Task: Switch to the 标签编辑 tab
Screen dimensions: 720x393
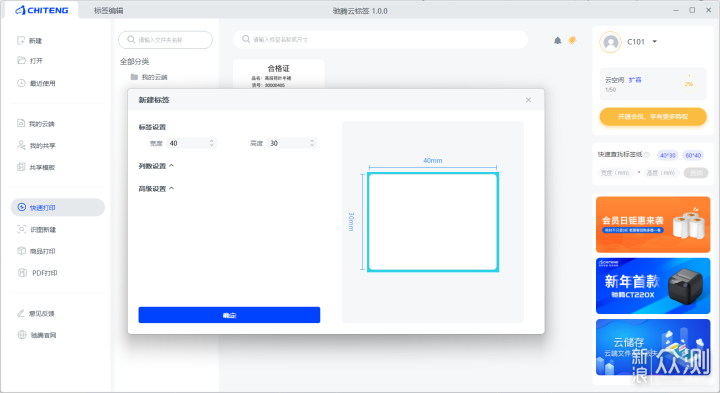Action: pyautogui.click(x=108, y=11)
